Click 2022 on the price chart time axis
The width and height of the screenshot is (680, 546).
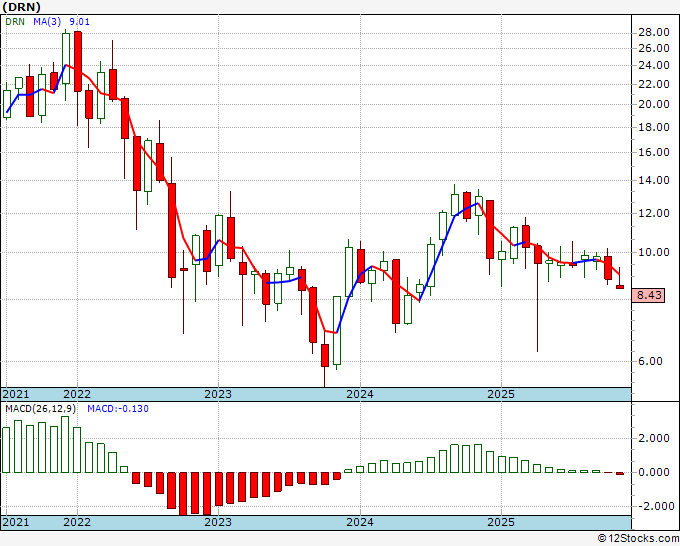[77, 394]
